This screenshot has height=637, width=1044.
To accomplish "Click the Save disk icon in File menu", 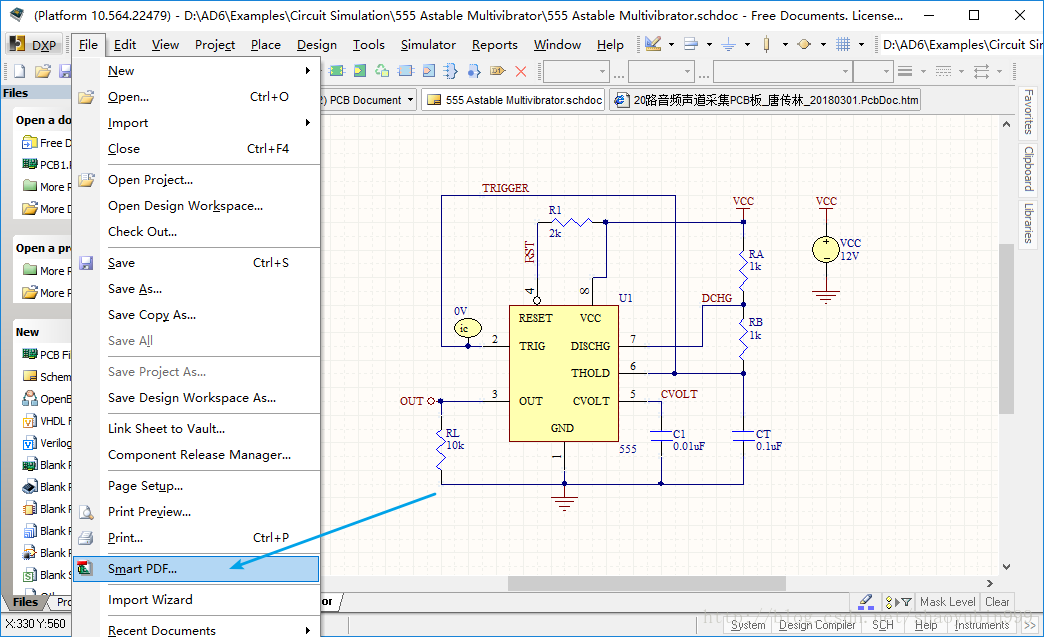I will 86,263.
